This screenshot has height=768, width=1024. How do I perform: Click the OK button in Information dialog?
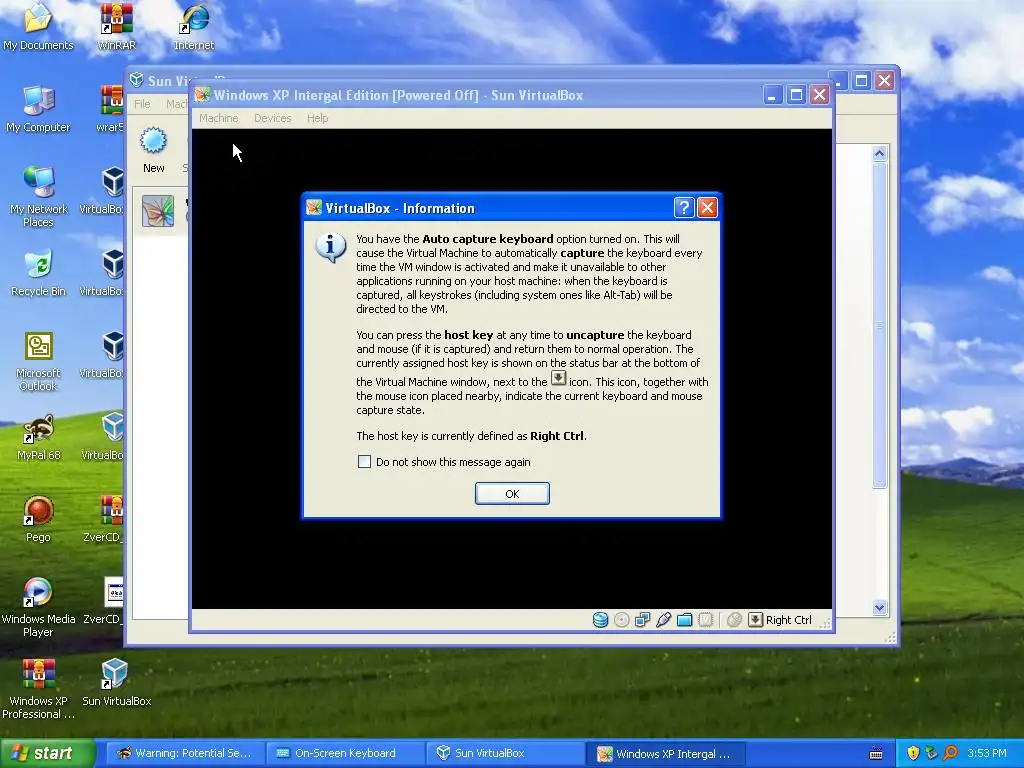tap(512, 494)
